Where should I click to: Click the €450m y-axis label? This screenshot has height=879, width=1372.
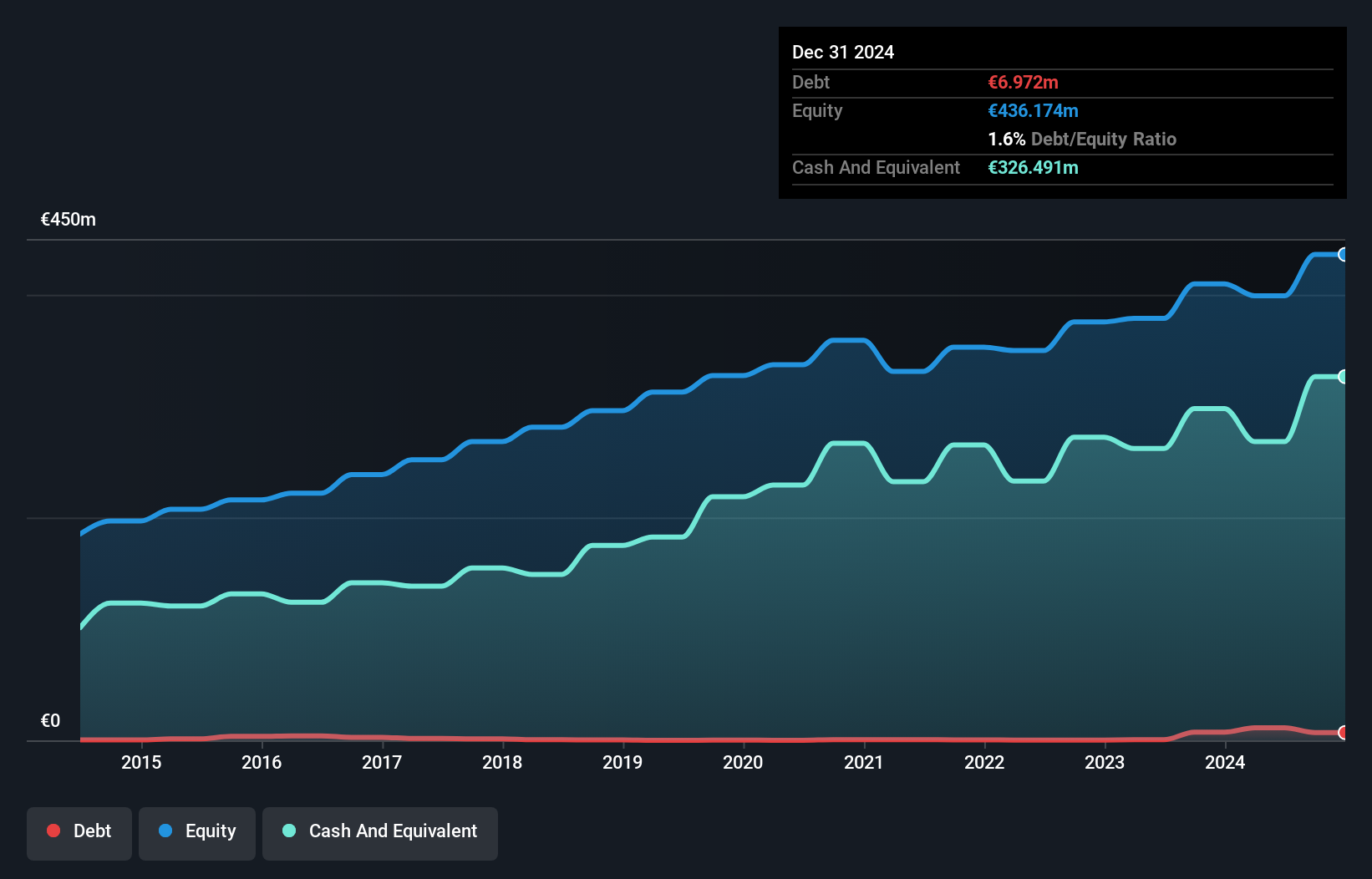tap(69, 220)
